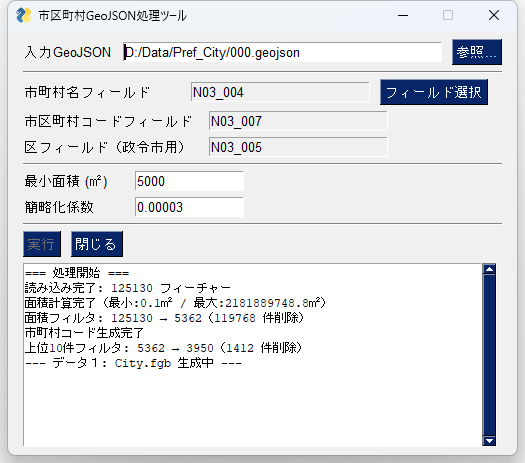525x463 pixels.
Task: Select the 市区町村コードフィールド N03_007 box
Action: pyautogui.click(x=298, y=121)
